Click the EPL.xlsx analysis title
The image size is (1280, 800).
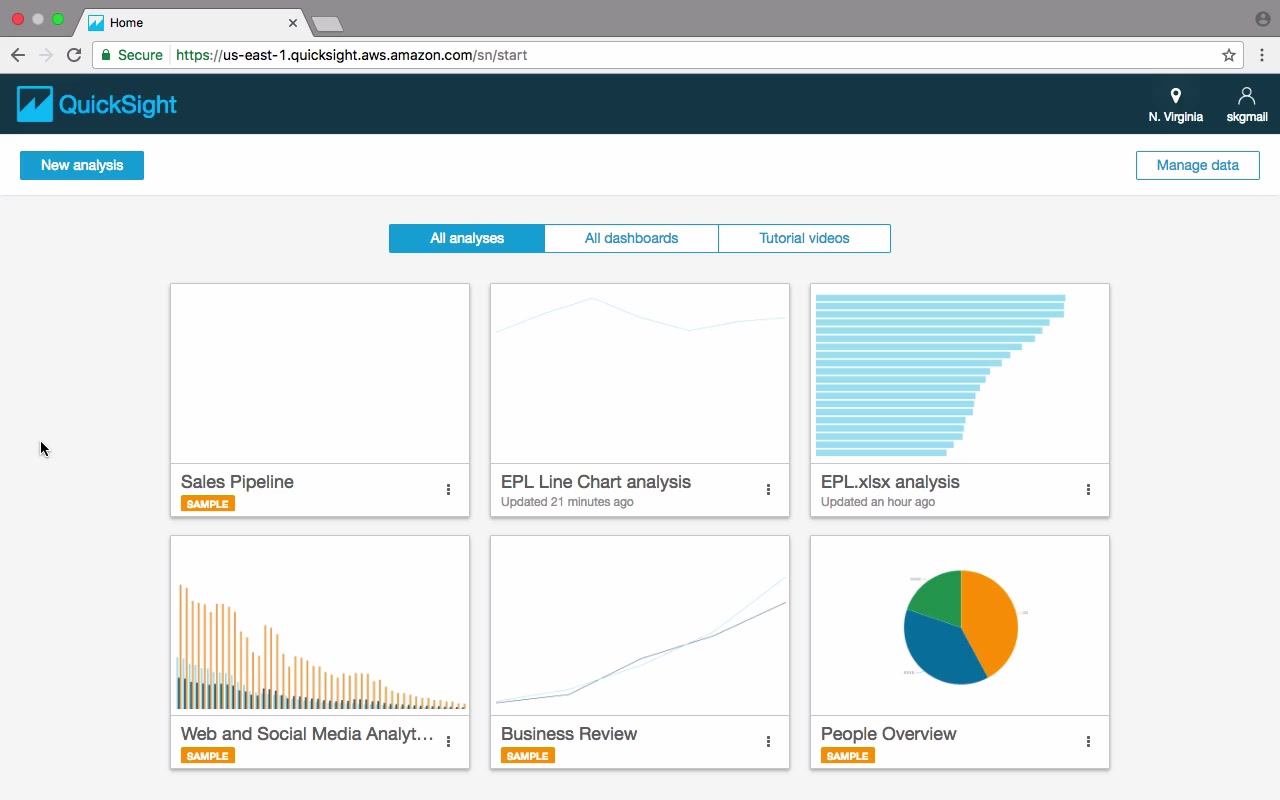(x=890, y=482)
